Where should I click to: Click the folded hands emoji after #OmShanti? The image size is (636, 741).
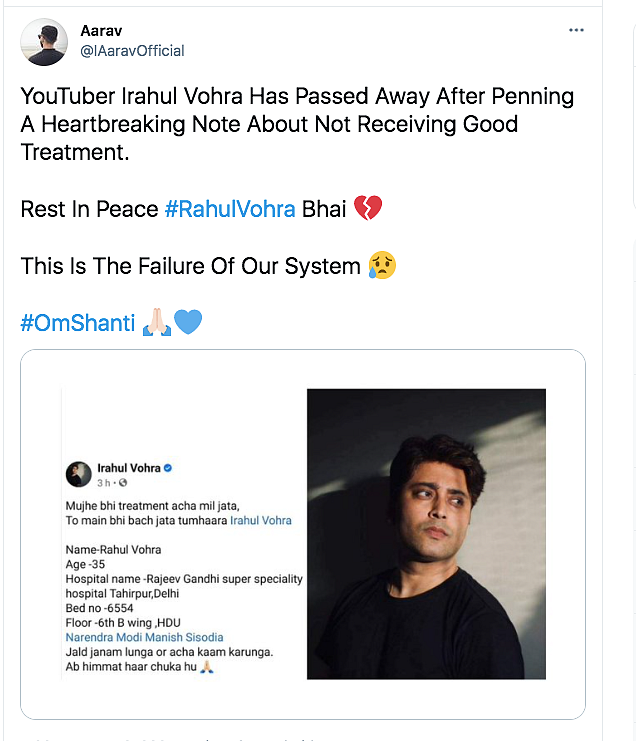pos(157,322)
